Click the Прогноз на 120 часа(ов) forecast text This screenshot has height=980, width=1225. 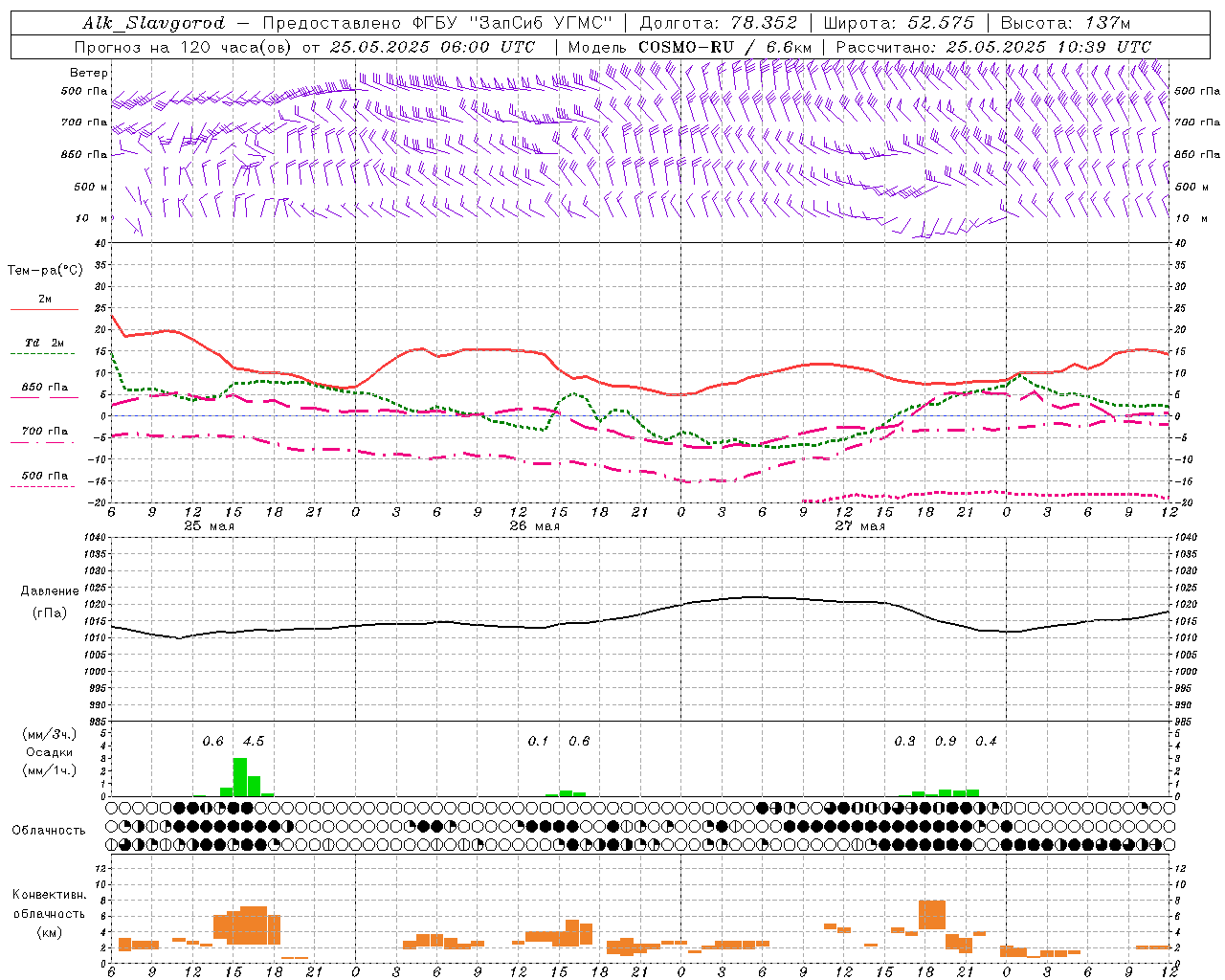pos(183,47)
